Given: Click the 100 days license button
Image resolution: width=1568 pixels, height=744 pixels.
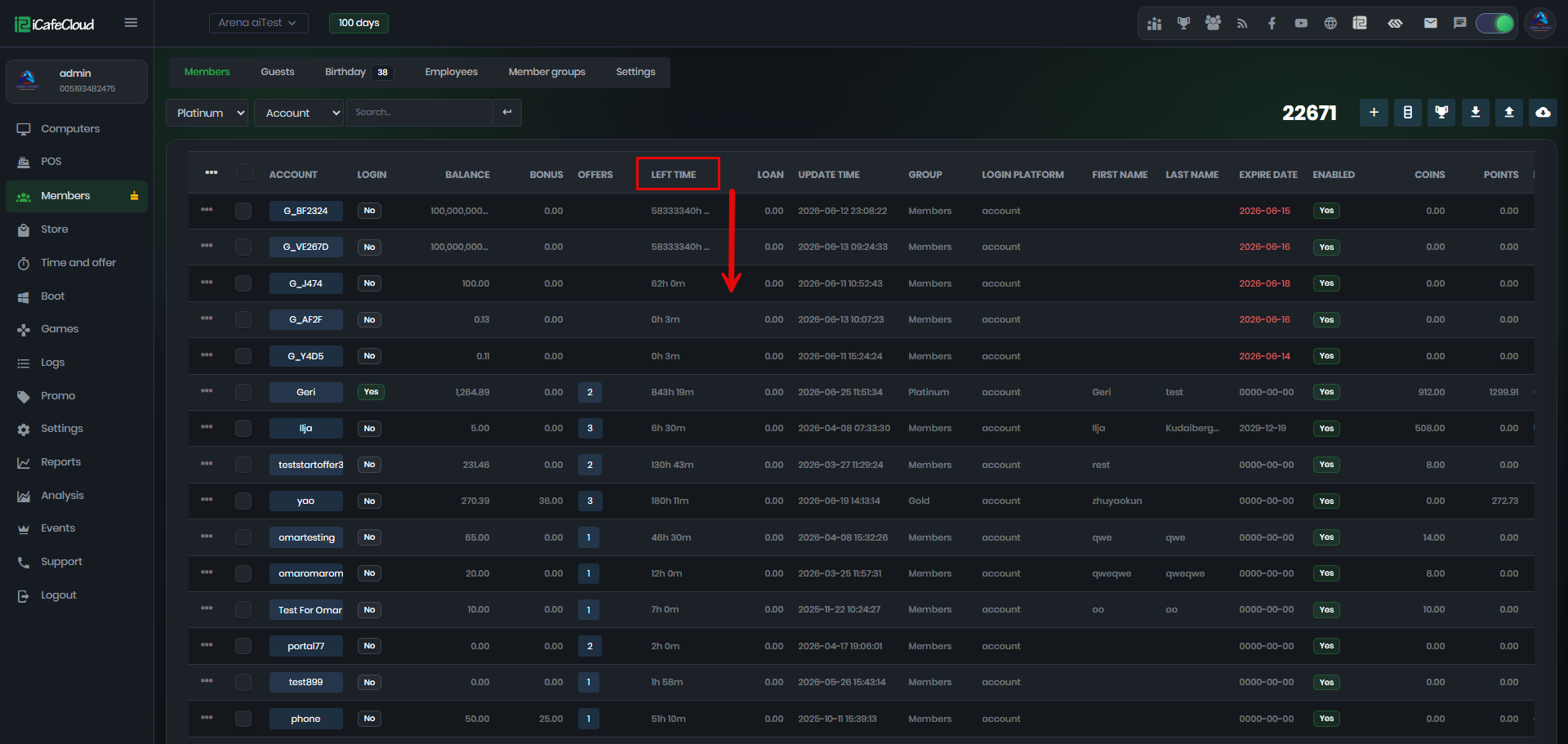Looking at the screenshot, I should click(x=359, y=23).
